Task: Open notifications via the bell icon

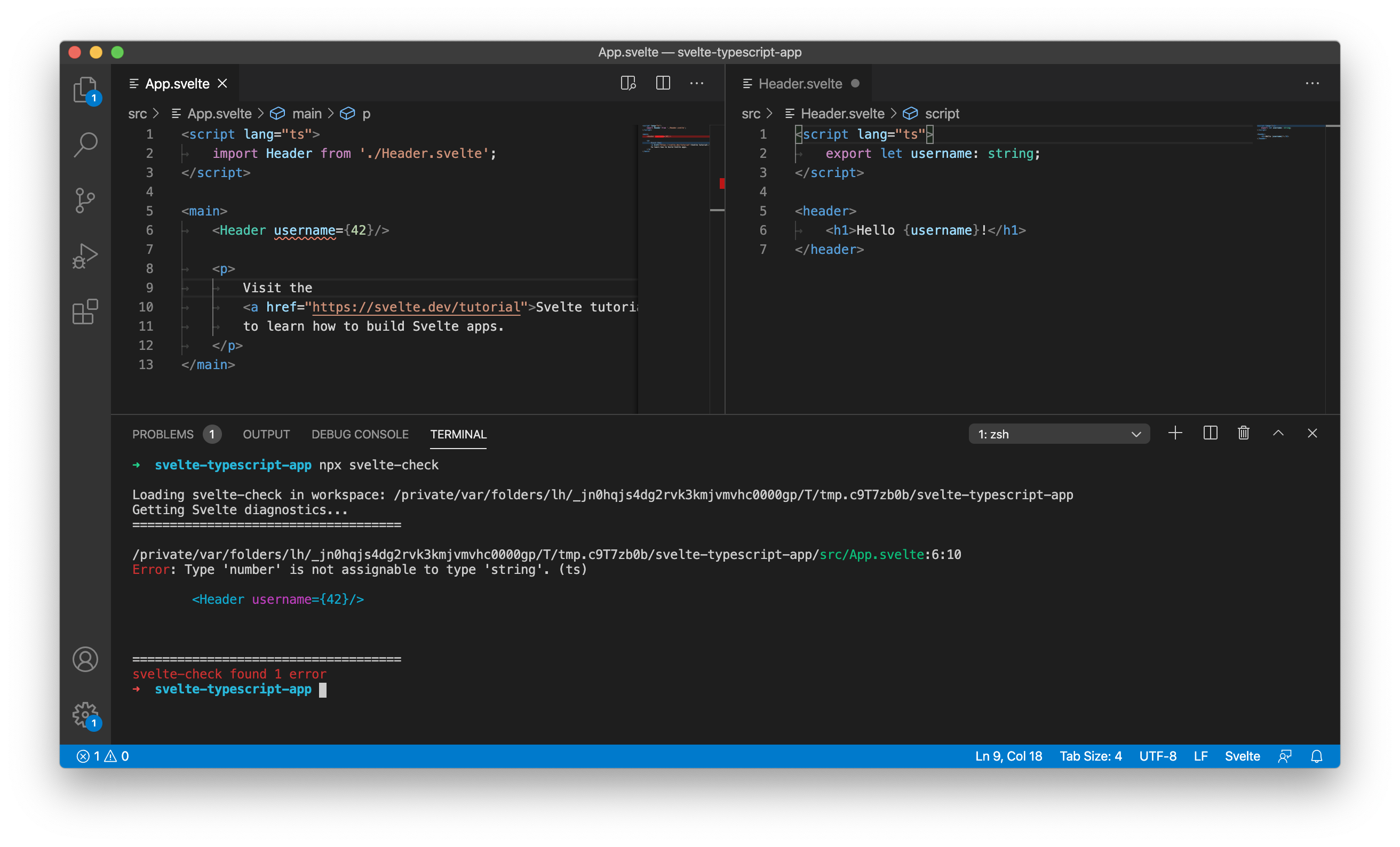Action: point(1317,756)
